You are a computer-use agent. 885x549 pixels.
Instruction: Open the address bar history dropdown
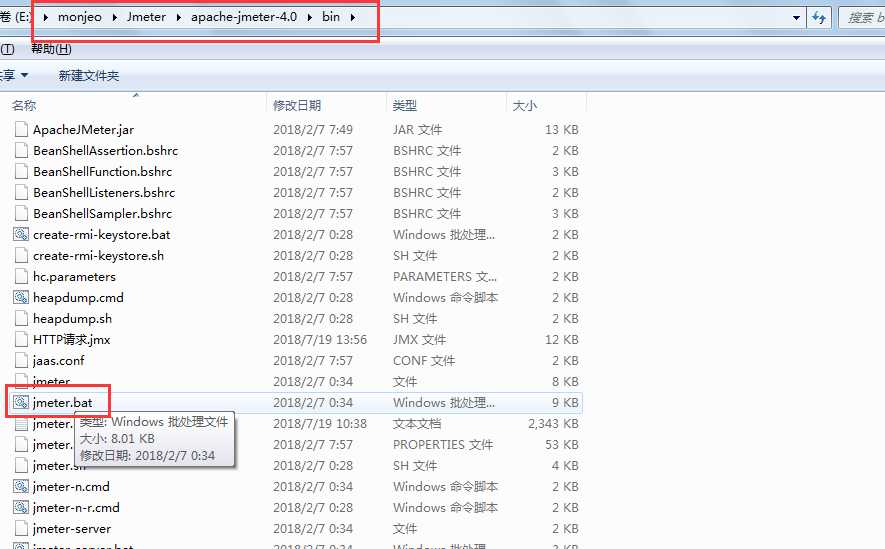pyautogui.click(x=796, y=17)
